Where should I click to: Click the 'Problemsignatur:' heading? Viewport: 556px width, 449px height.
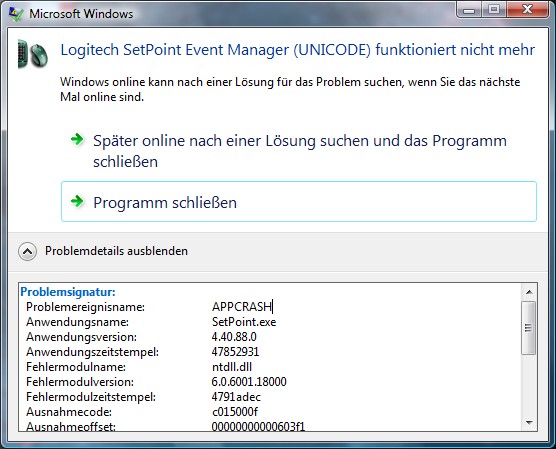coord(68,292)
